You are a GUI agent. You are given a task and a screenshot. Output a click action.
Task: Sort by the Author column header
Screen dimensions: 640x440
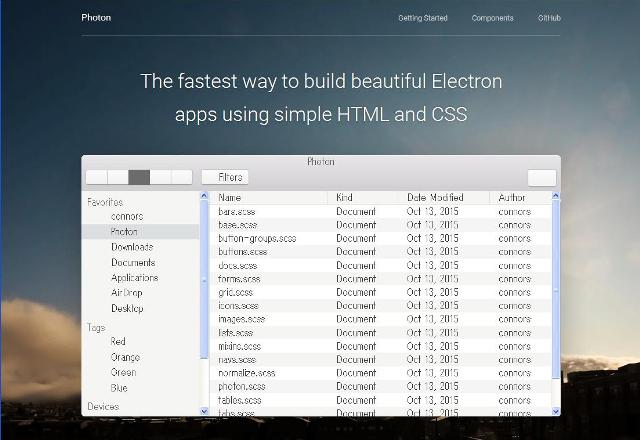[520, 198]
